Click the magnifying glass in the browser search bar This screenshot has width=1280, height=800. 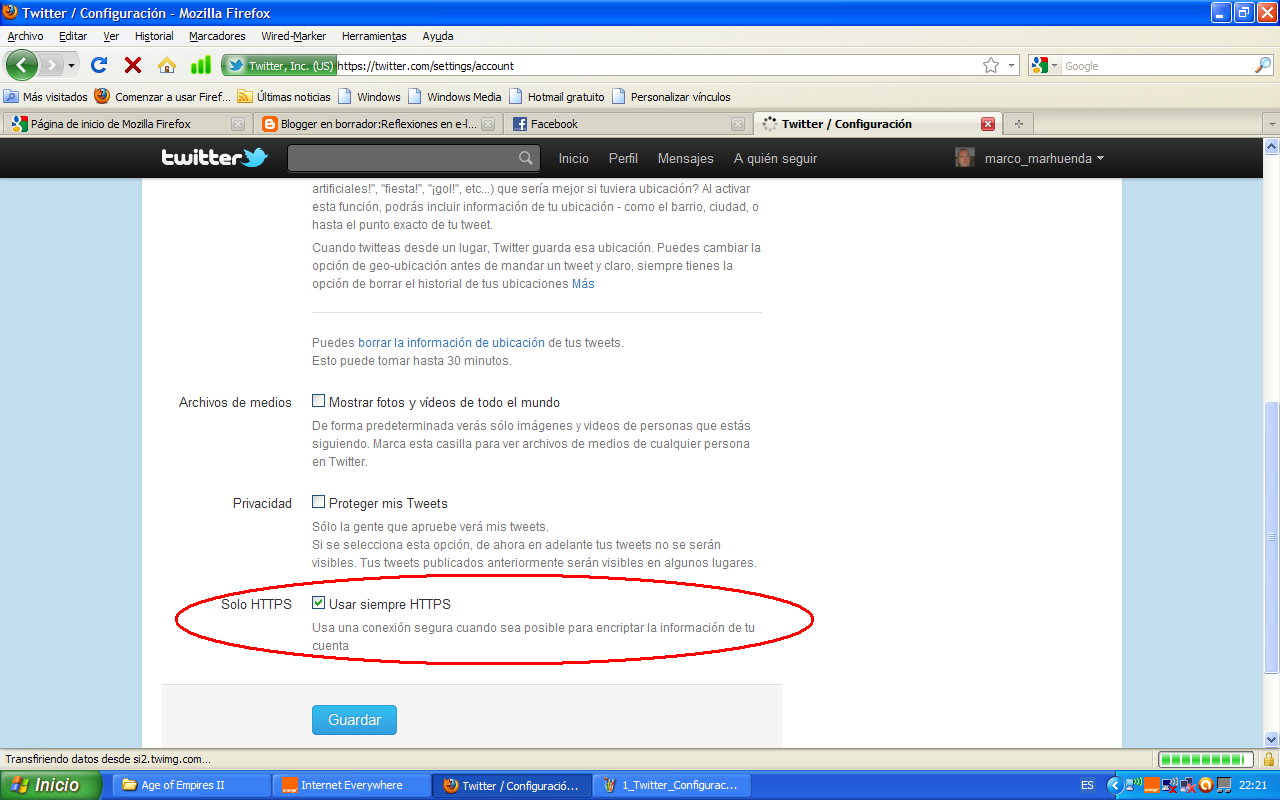pyautogui.click(x=1263, y=65)
